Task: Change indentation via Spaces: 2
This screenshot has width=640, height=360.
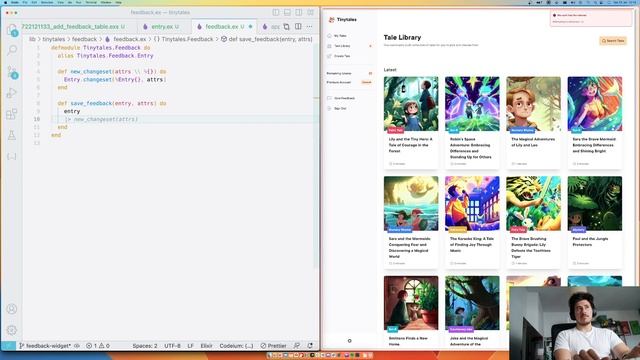Action: tap(144, 346)
